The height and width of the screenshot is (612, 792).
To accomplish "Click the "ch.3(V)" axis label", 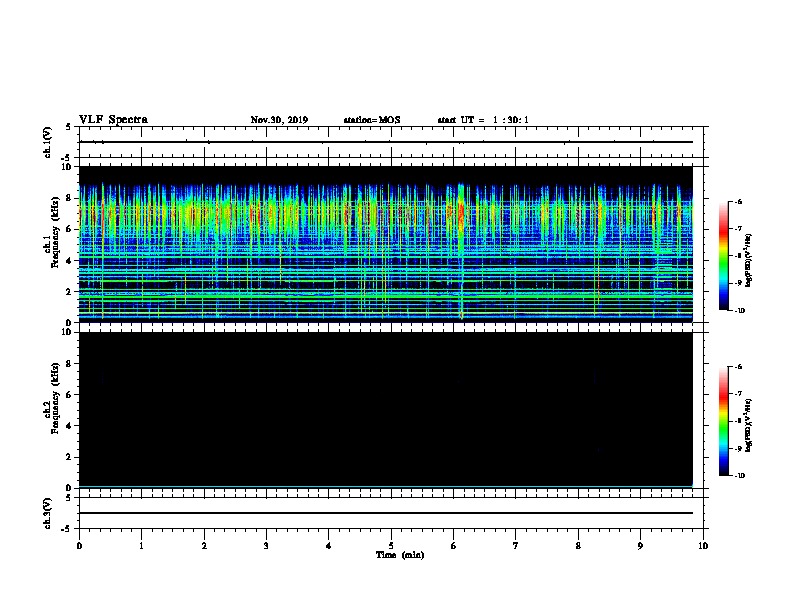I will coord(48,513).
